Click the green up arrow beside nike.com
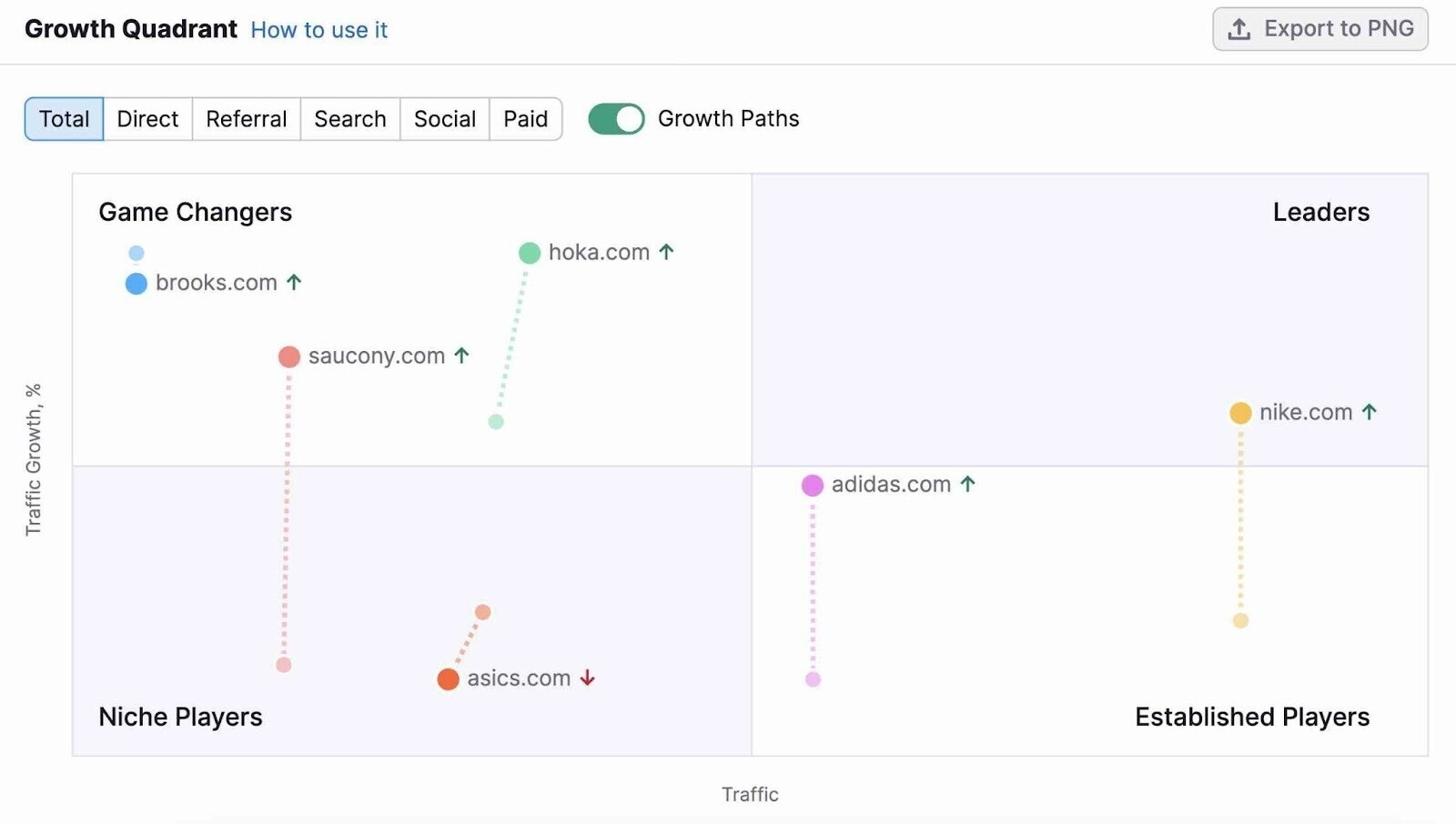The image size is (1456, 824). coord(1369,411)
